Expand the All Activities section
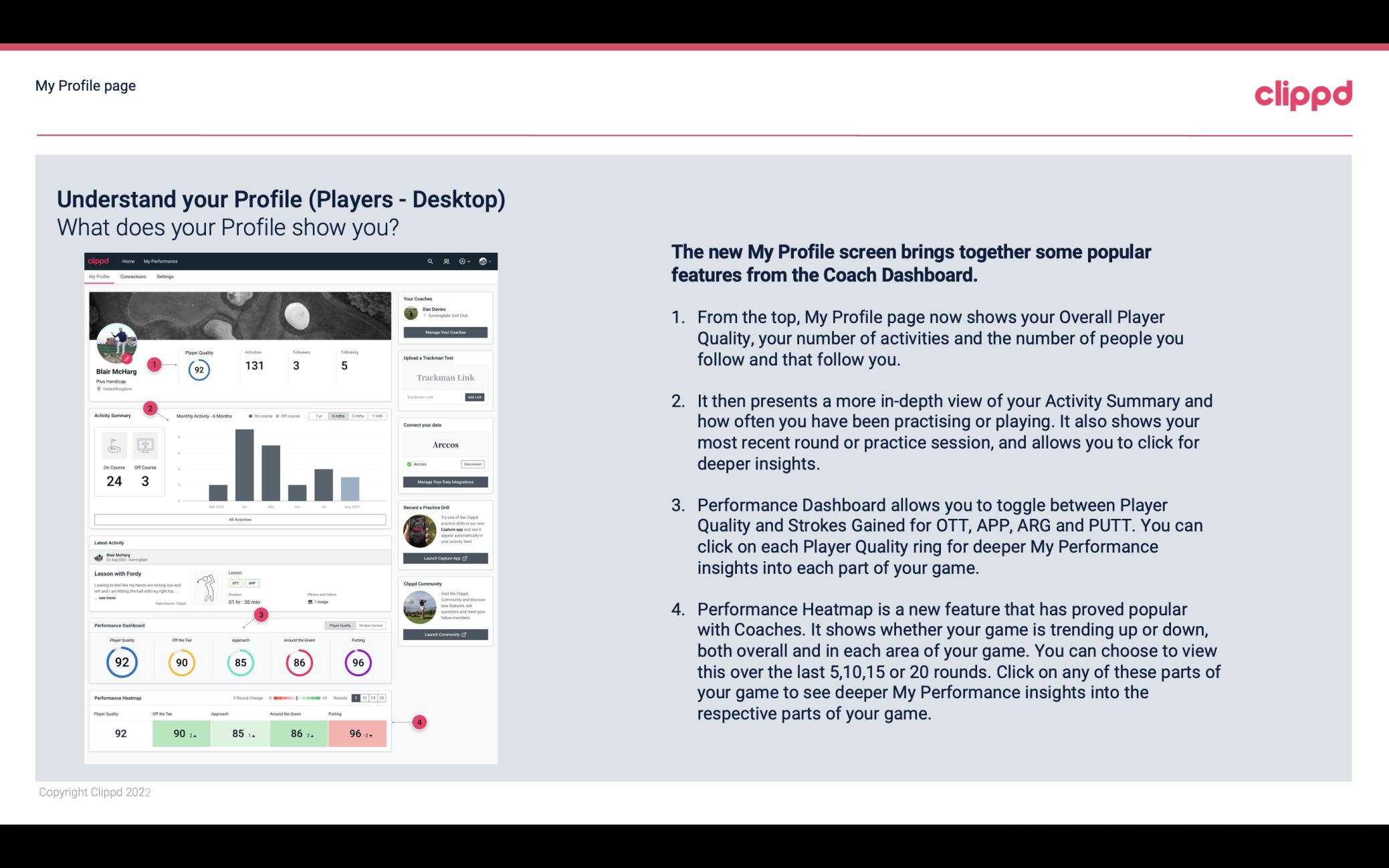 click(239, 519)
